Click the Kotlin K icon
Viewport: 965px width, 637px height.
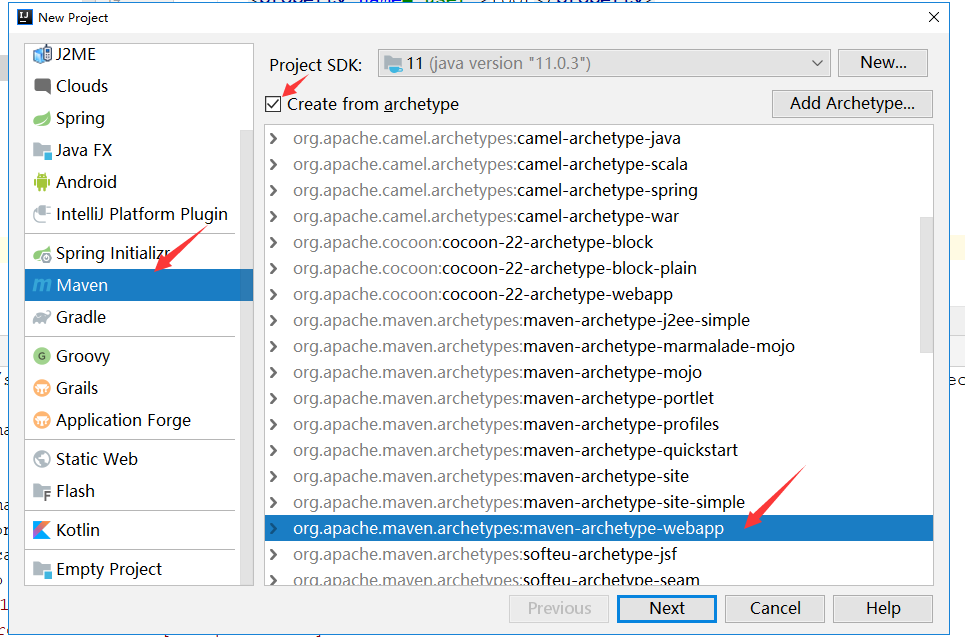coord(42,530)
